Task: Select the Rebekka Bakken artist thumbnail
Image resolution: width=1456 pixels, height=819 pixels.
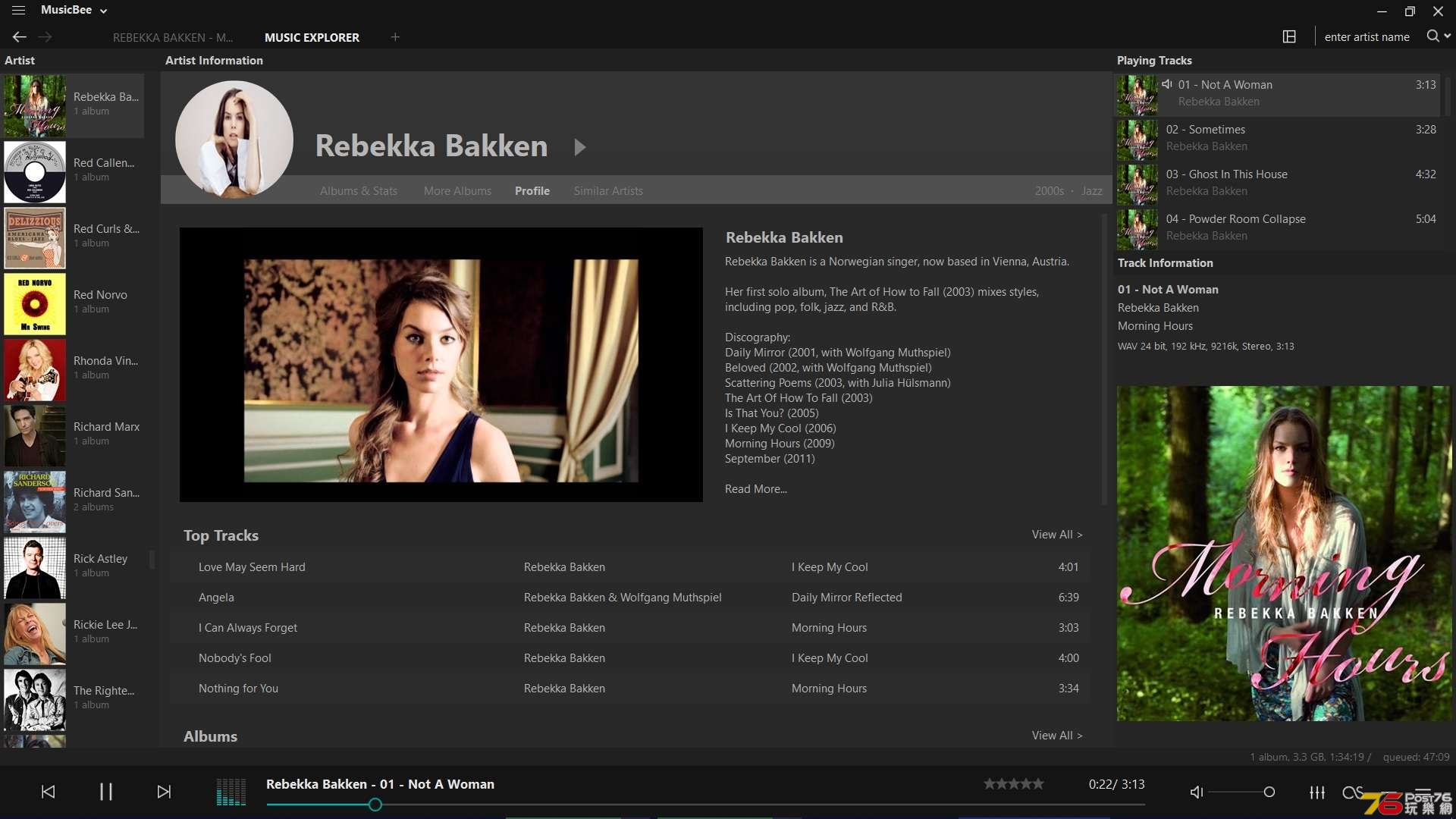Action: point(35,106)
